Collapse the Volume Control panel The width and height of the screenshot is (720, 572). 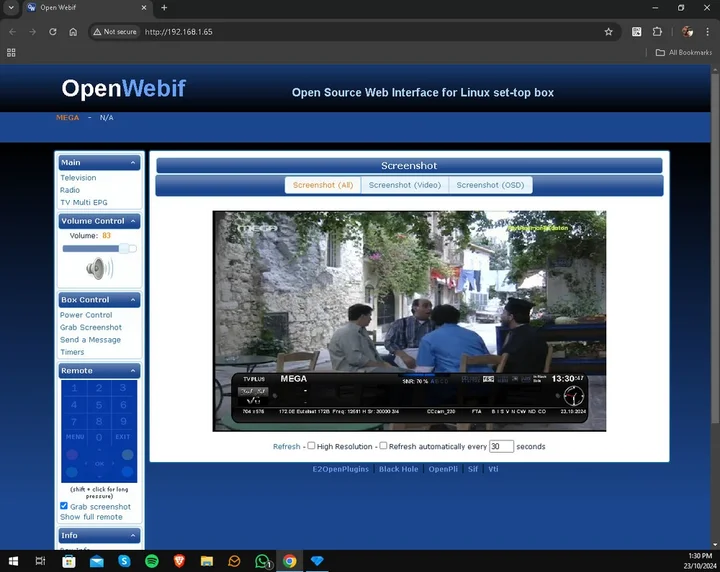(133, 221)
